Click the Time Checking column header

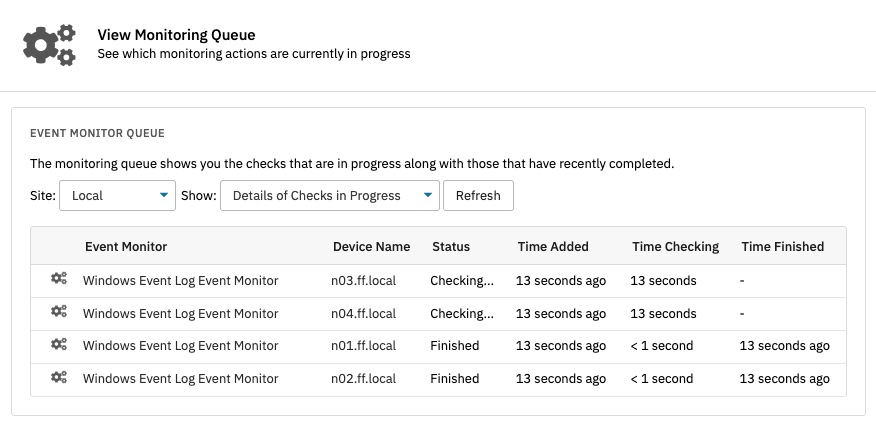675,246
